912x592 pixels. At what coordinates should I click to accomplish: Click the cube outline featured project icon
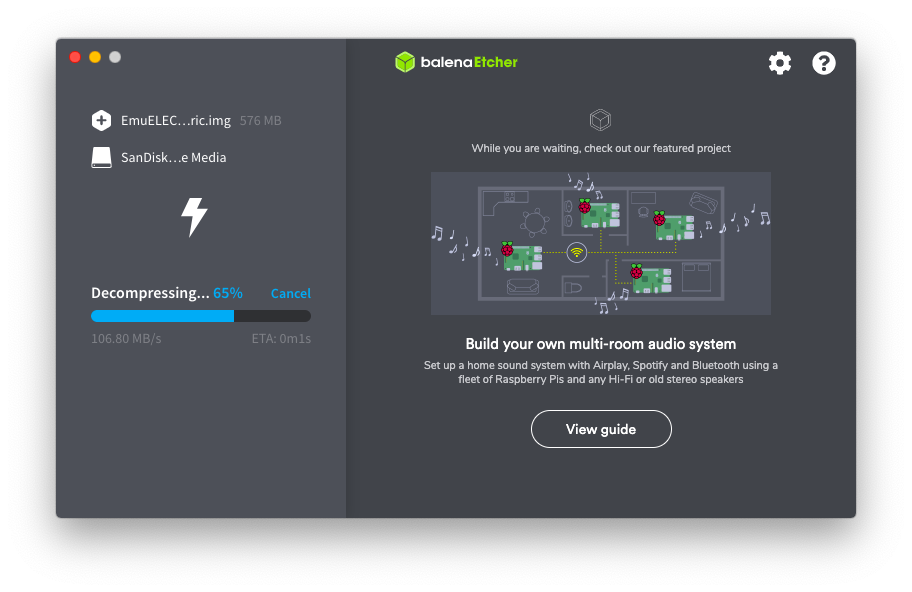[x=600, y=120]
